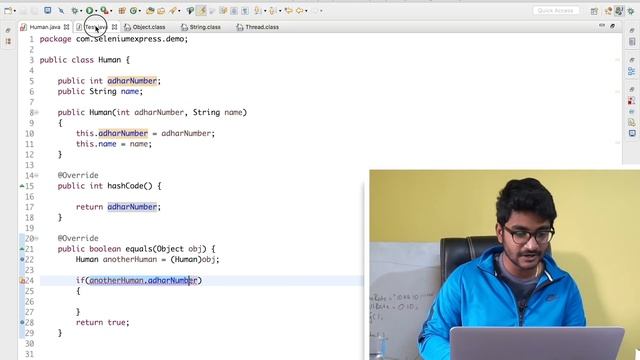The image size is (640, 360).
Task: Click 'package' keyword on line 1
Action: click(56, 39)
